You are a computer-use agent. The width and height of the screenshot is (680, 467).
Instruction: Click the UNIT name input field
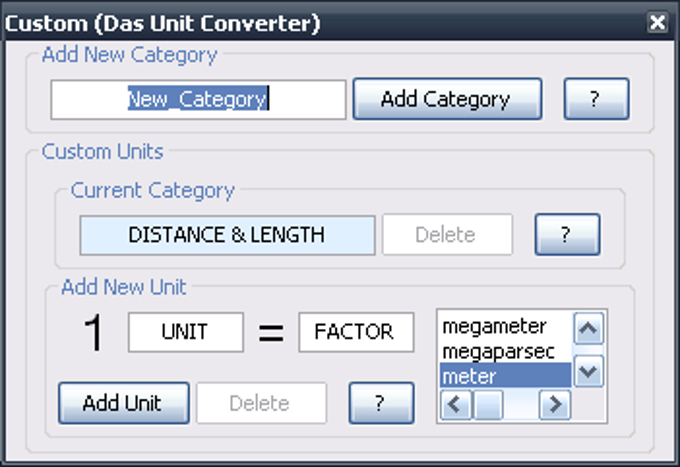coord(185,333)
